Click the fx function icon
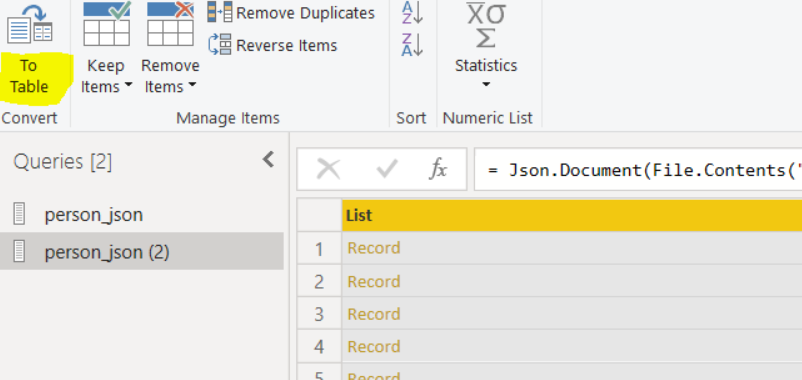 [x=438, y=169]
